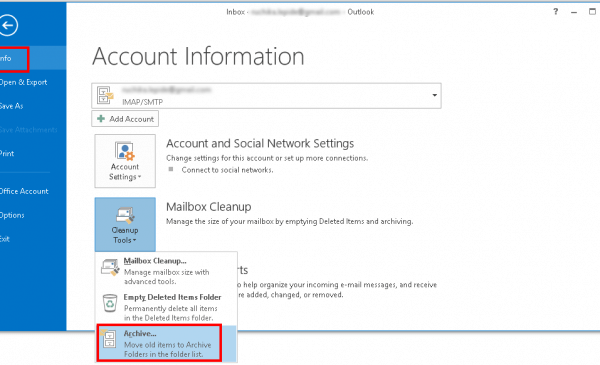Open the Cleanup Tools dropdown button
Image resolution: width=600 pixels, height=365 pixels.
pyautogui.click(x=125, y=224)
